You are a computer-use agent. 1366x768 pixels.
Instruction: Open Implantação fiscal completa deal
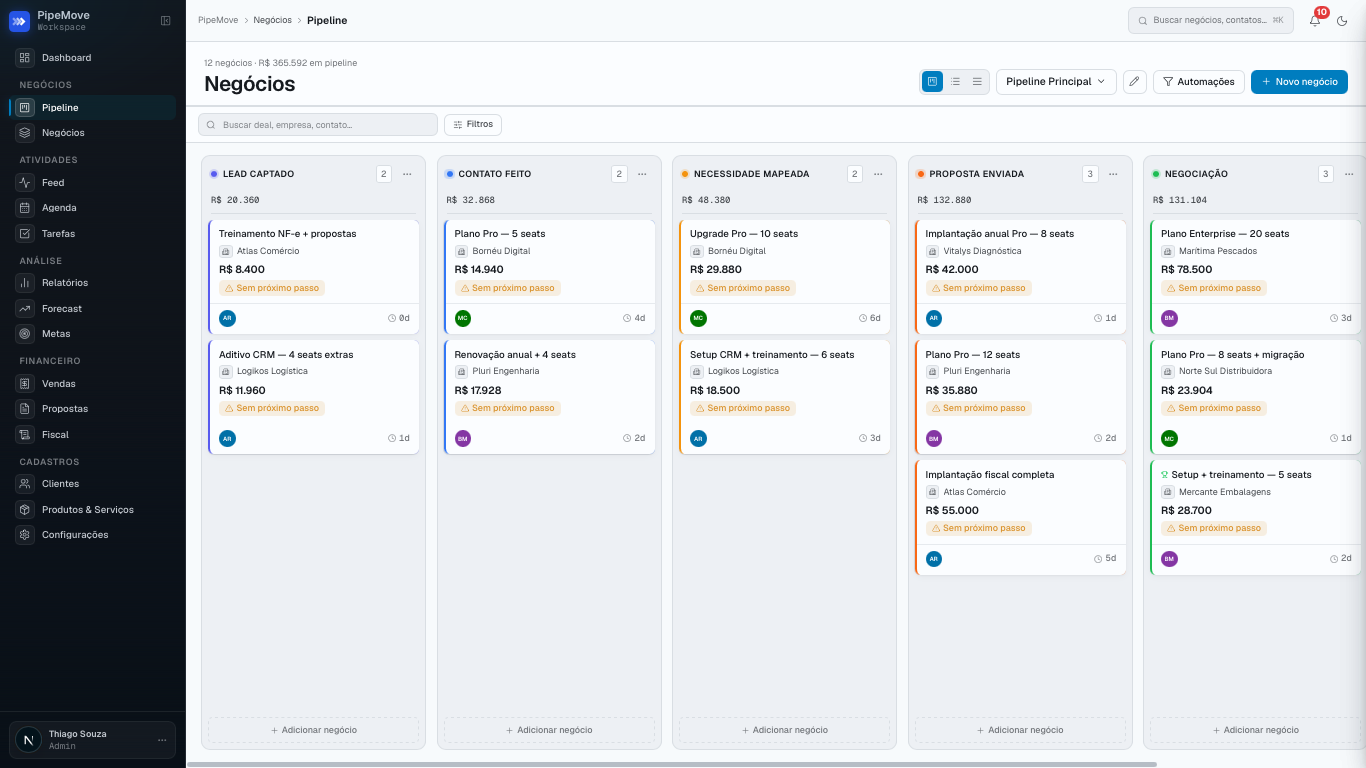coord(1020,518)
